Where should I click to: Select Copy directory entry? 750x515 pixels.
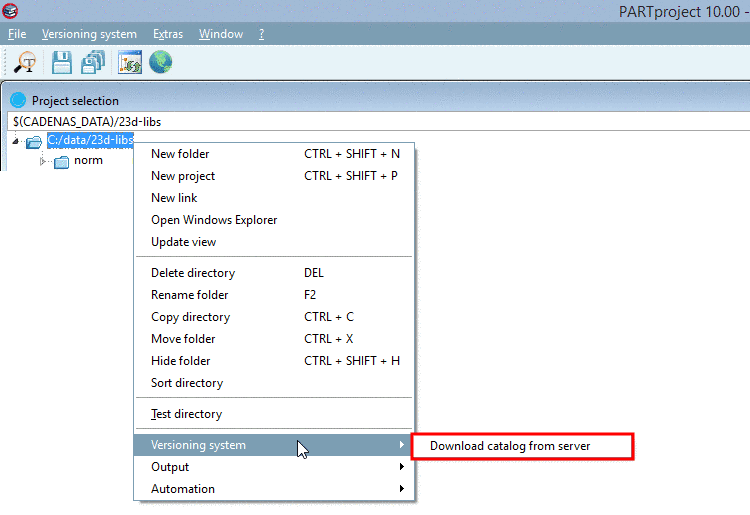[x=274, y=317]
